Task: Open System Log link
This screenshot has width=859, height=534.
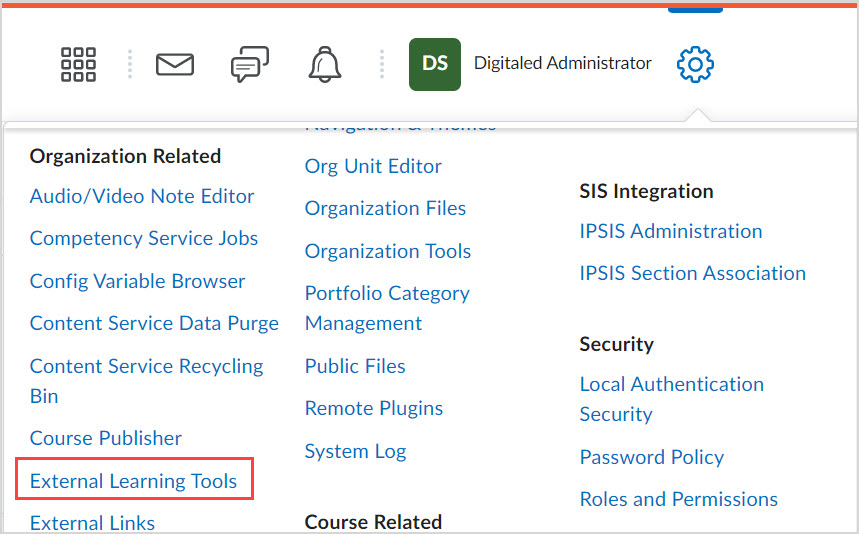Action: pyautogui.click(x=356, y=451)
